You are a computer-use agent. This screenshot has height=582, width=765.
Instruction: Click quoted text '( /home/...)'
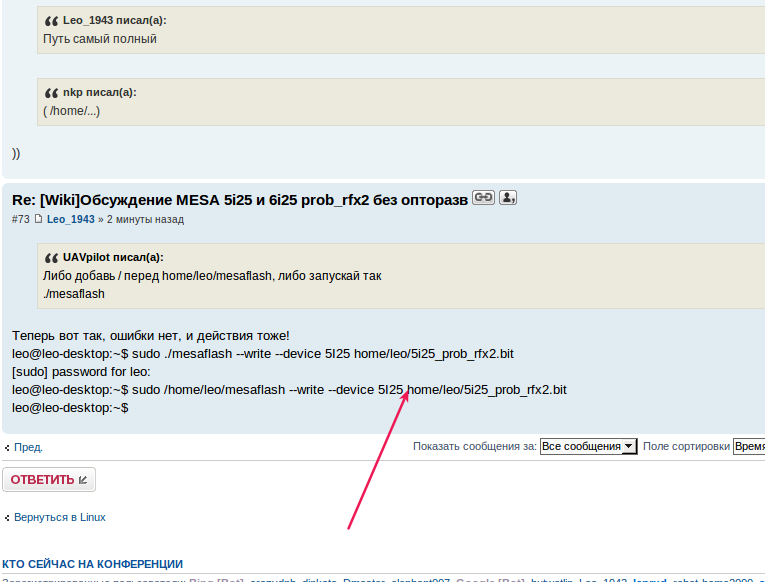click(72, 111)
